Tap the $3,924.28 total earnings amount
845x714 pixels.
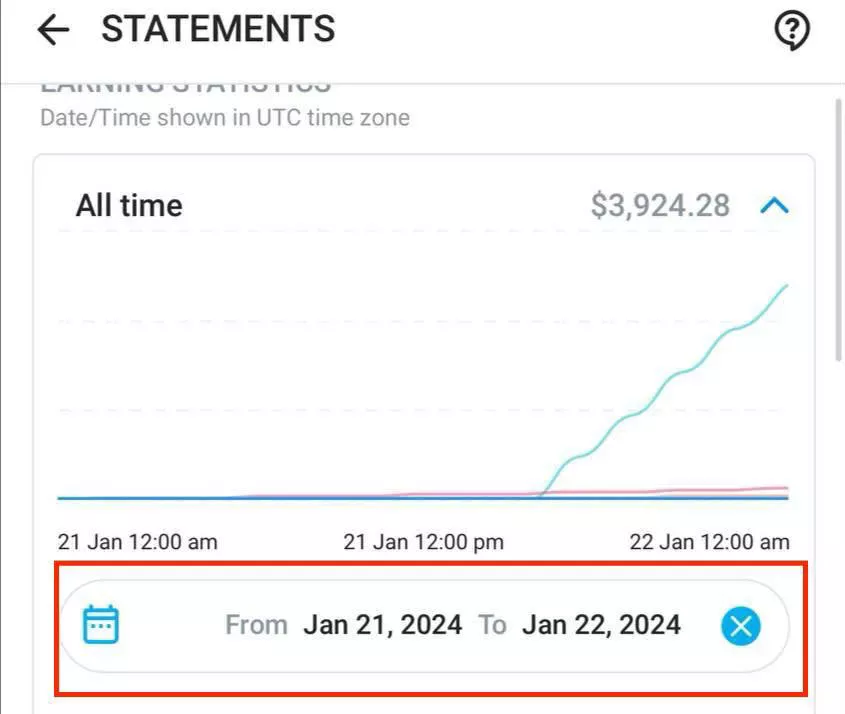660,206
